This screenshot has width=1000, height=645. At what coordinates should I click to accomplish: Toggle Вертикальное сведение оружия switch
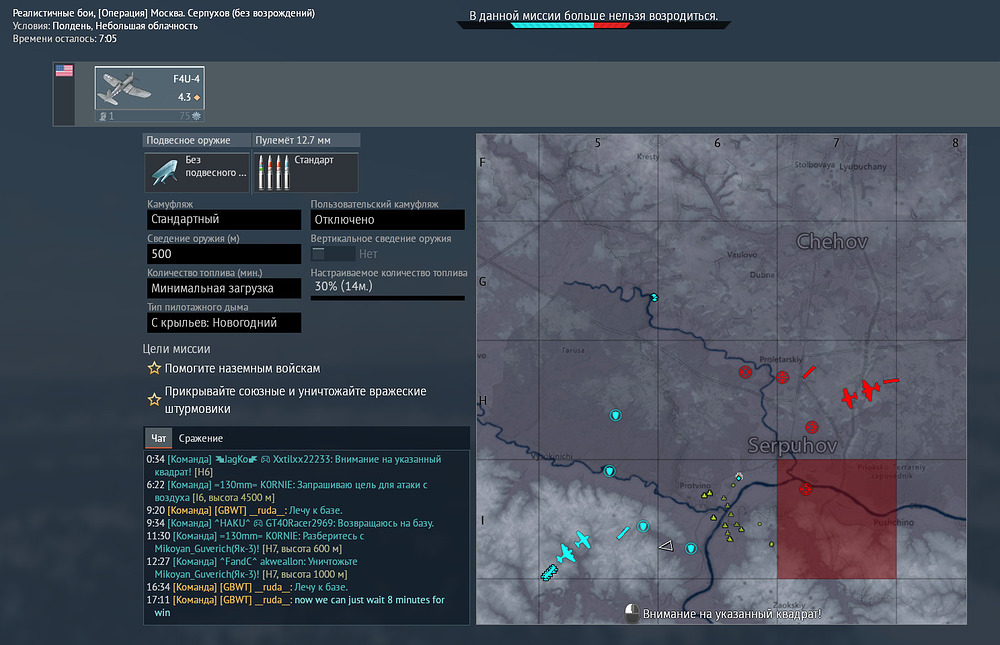point(333,254)
